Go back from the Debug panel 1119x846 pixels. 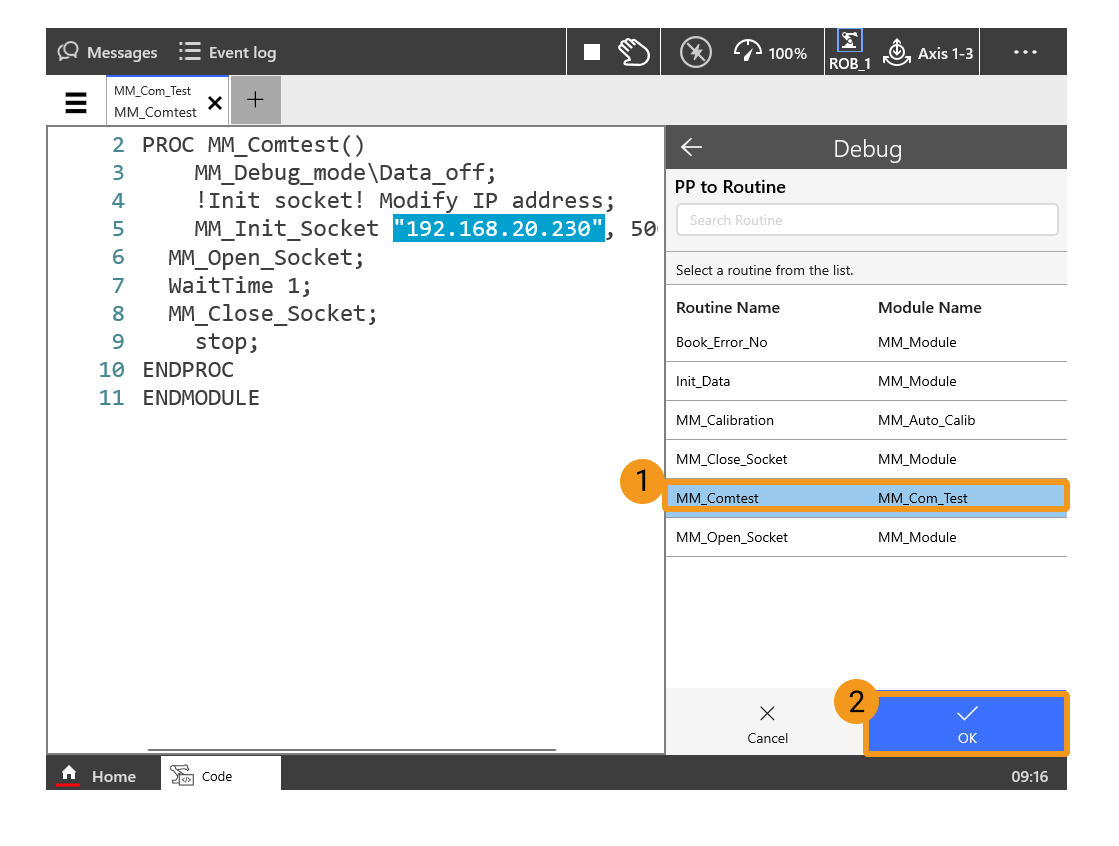pos(691,148)
